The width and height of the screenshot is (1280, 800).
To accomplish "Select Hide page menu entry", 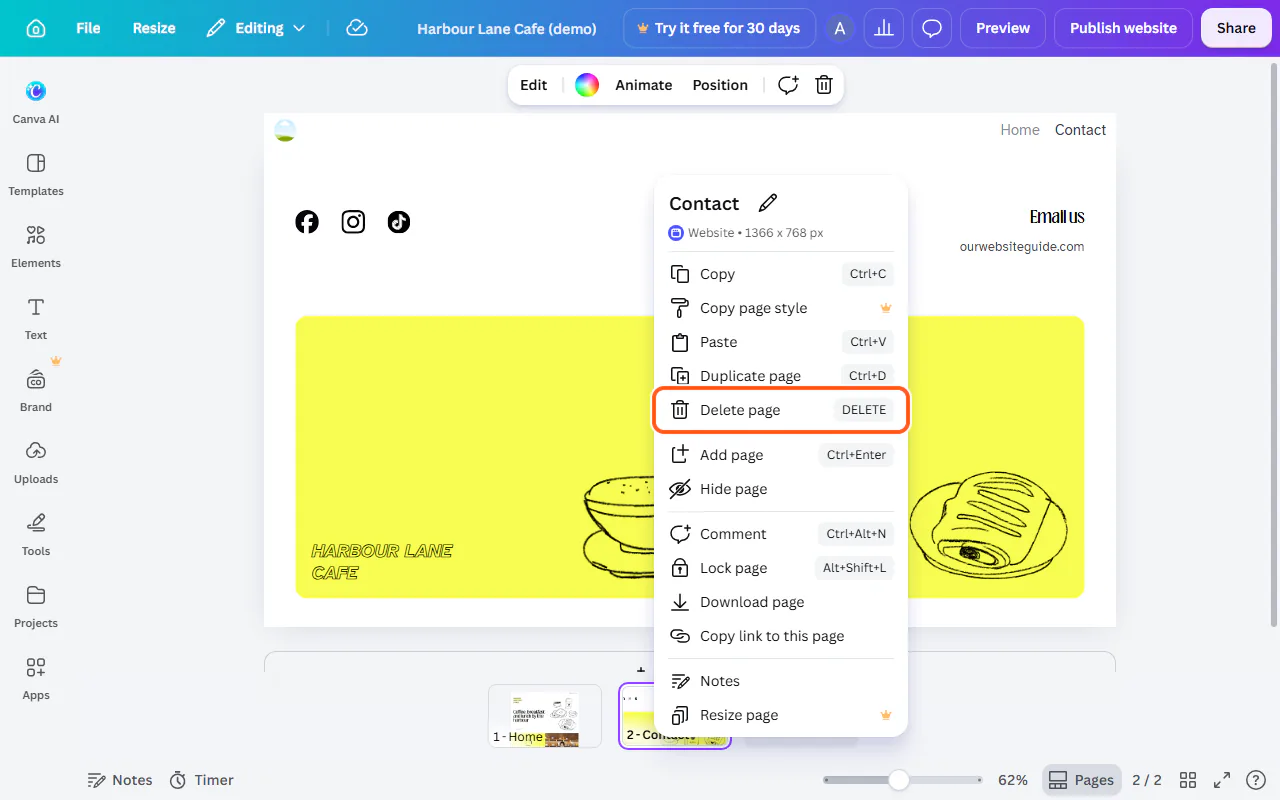I will (781, 489).
